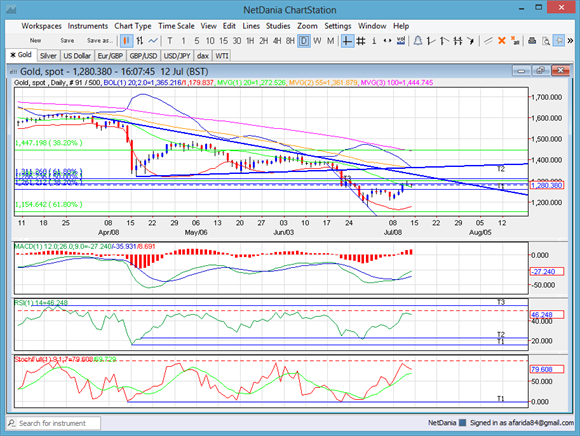Open the Window menu
580x436 pixels.
372,26
